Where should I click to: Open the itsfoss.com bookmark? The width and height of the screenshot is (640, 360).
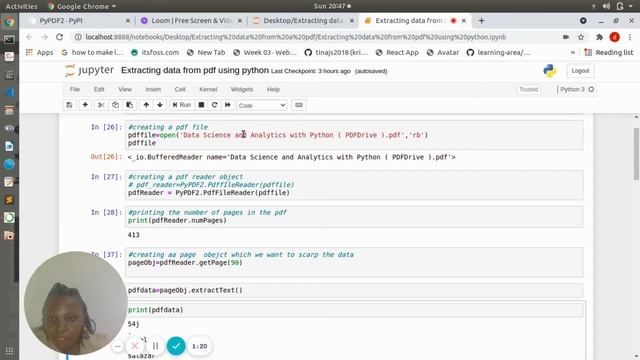coord(155,52)
